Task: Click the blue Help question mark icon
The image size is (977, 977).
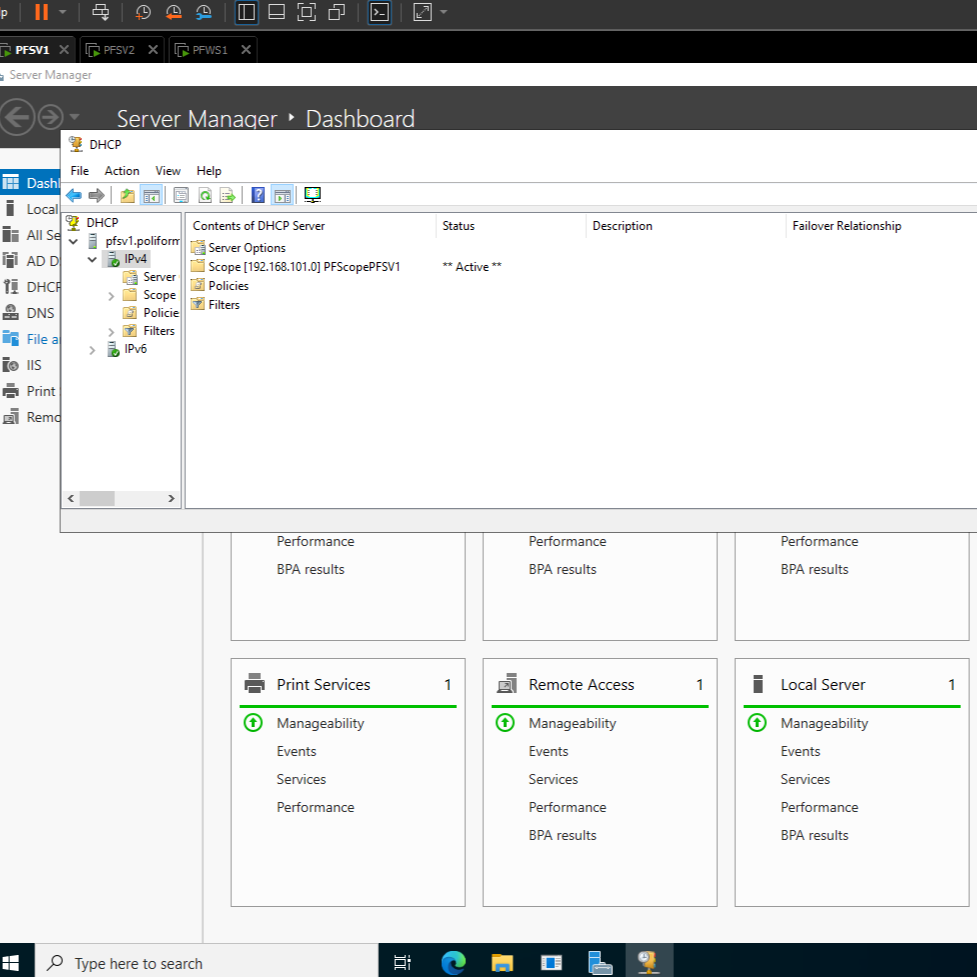Action: click(x=258, y=195)
